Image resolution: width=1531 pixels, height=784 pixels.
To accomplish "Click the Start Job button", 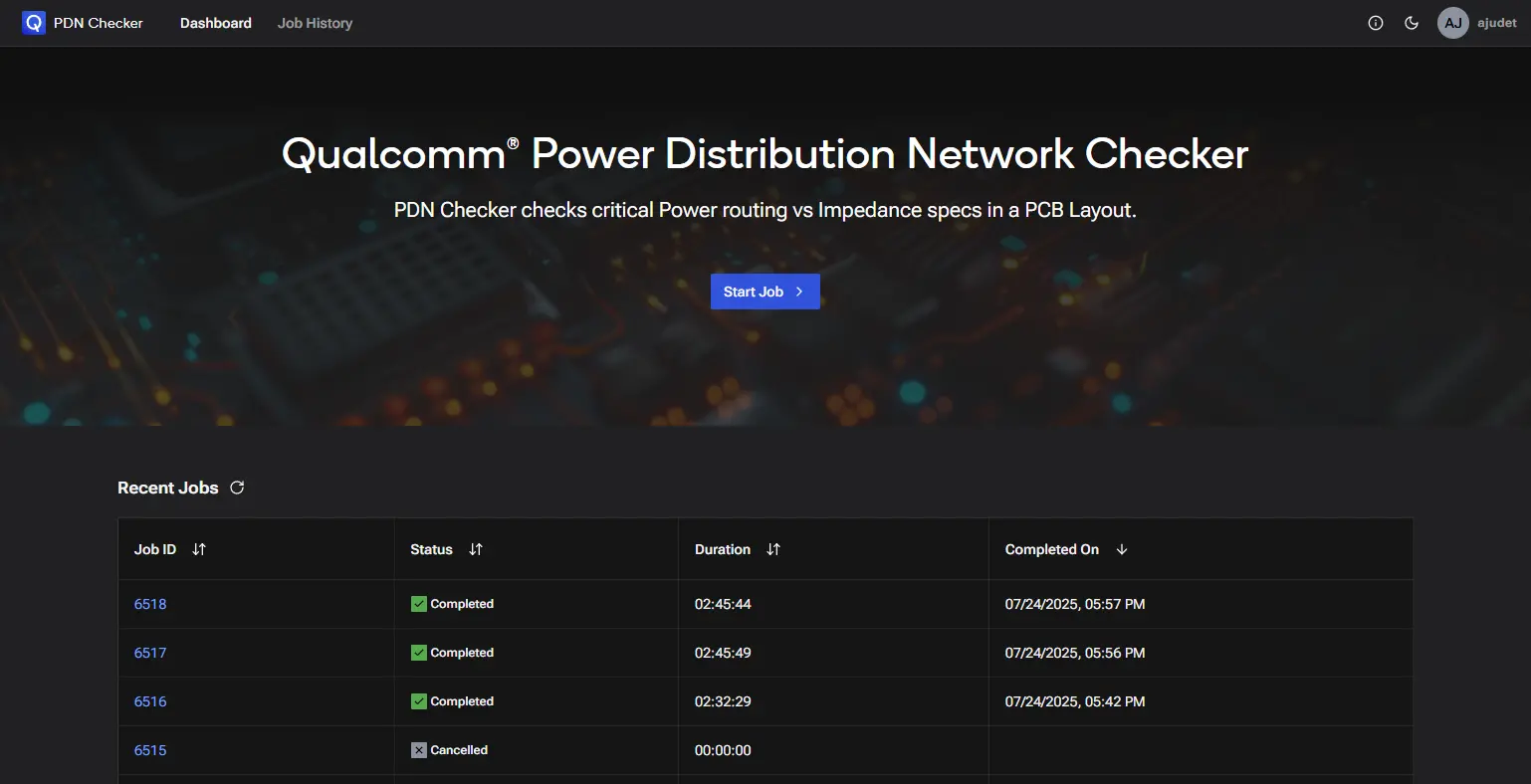I will click(x=765, y=292).
